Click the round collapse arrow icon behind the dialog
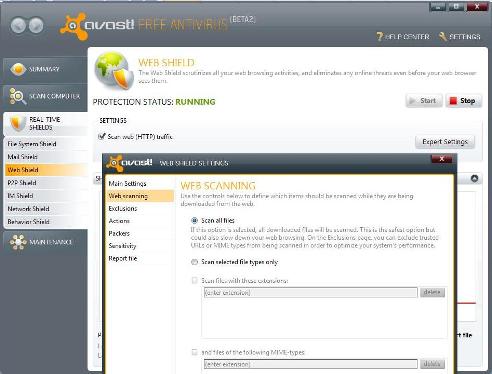Viewport: 492px width, 374px height. pos(474,179)
